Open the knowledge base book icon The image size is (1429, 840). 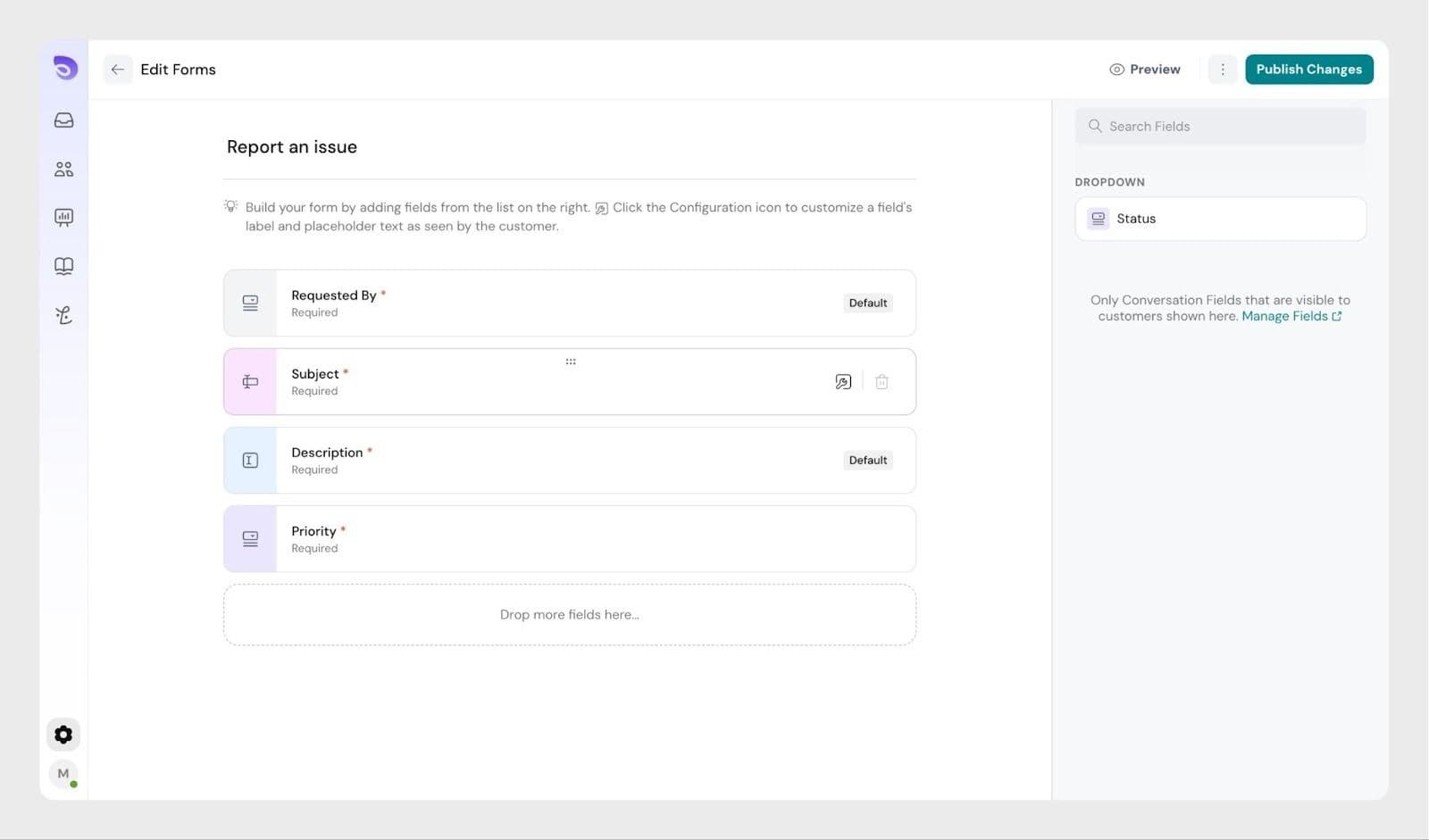(x=63, y=266)
